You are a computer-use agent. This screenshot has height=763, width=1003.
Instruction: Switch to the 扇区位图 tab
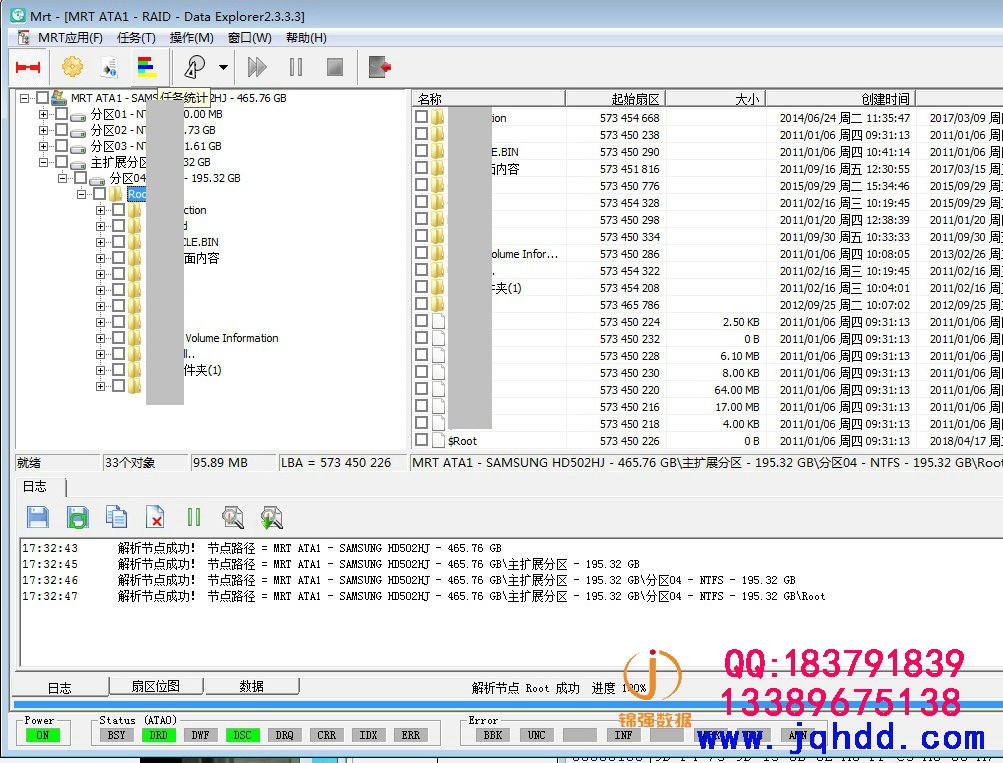[155, 686]
